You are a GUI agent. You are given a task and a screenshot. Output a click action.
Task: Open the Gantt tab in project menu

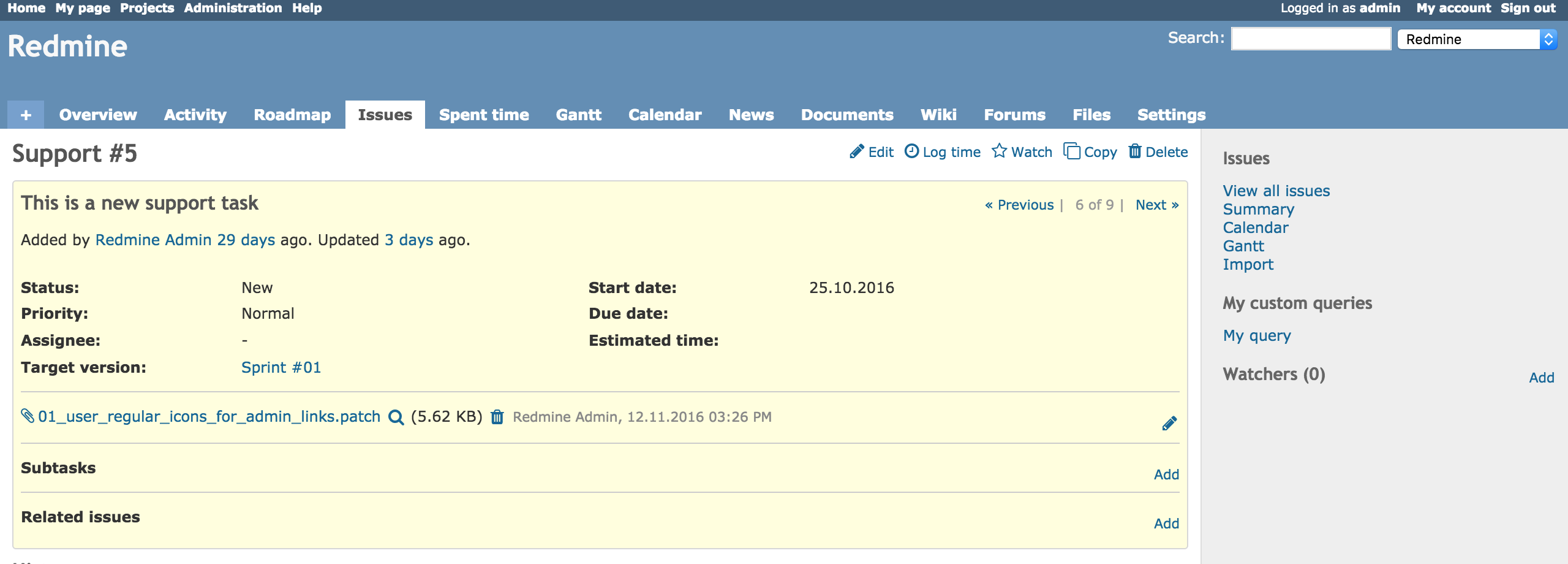click(x=579, y=115)
